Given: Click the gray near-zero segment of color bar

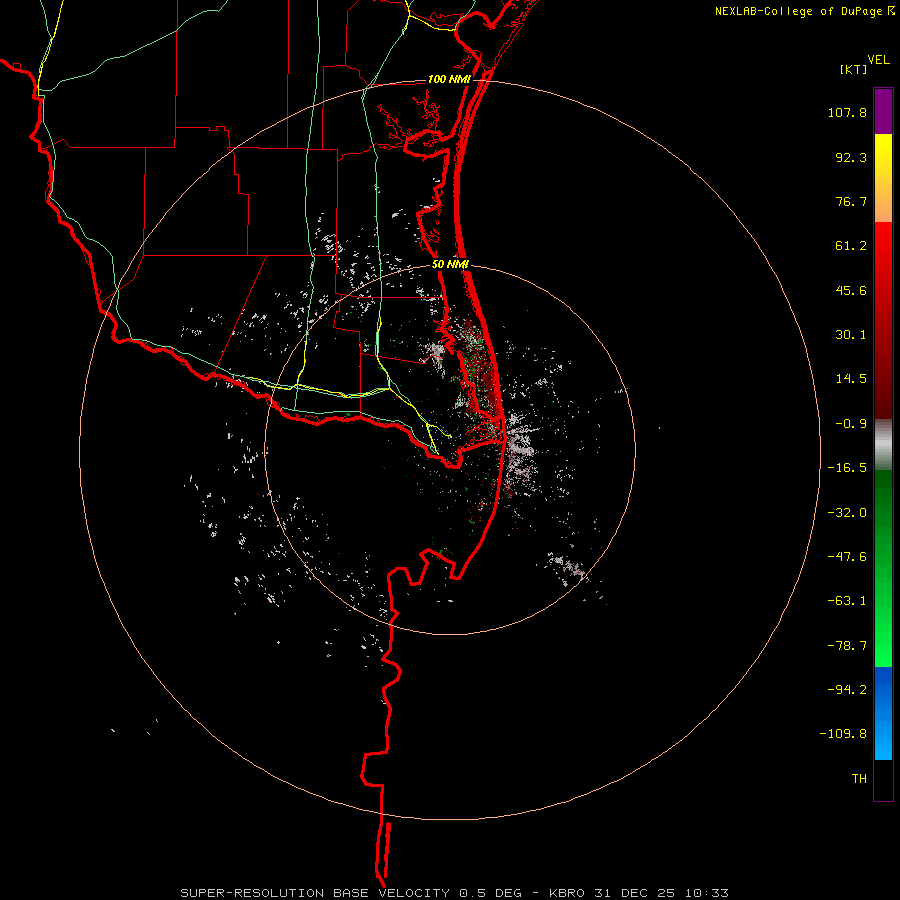Looking at the screenshot, I should [x=883, y=445].
